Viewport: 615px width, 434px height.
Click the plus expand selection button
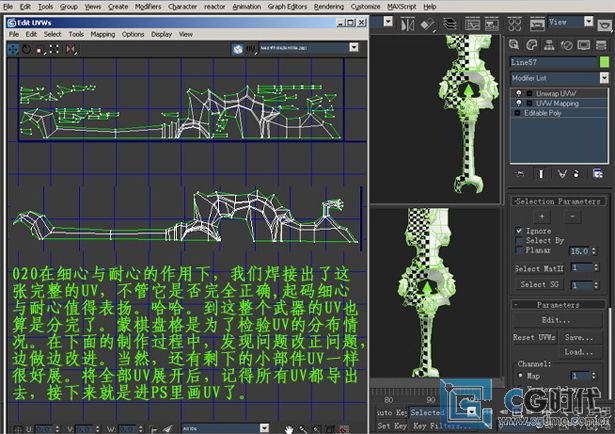pyautogui.click(x=542, y=216)
